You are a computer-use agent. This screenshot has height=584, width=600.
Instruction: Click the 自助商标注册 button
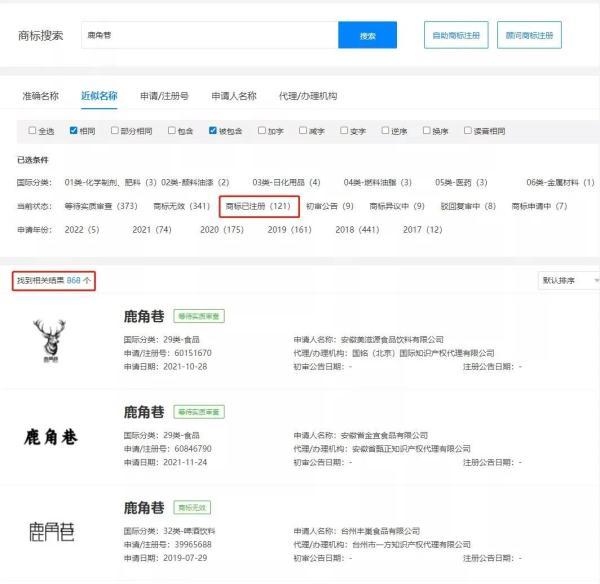coord(456,35)
